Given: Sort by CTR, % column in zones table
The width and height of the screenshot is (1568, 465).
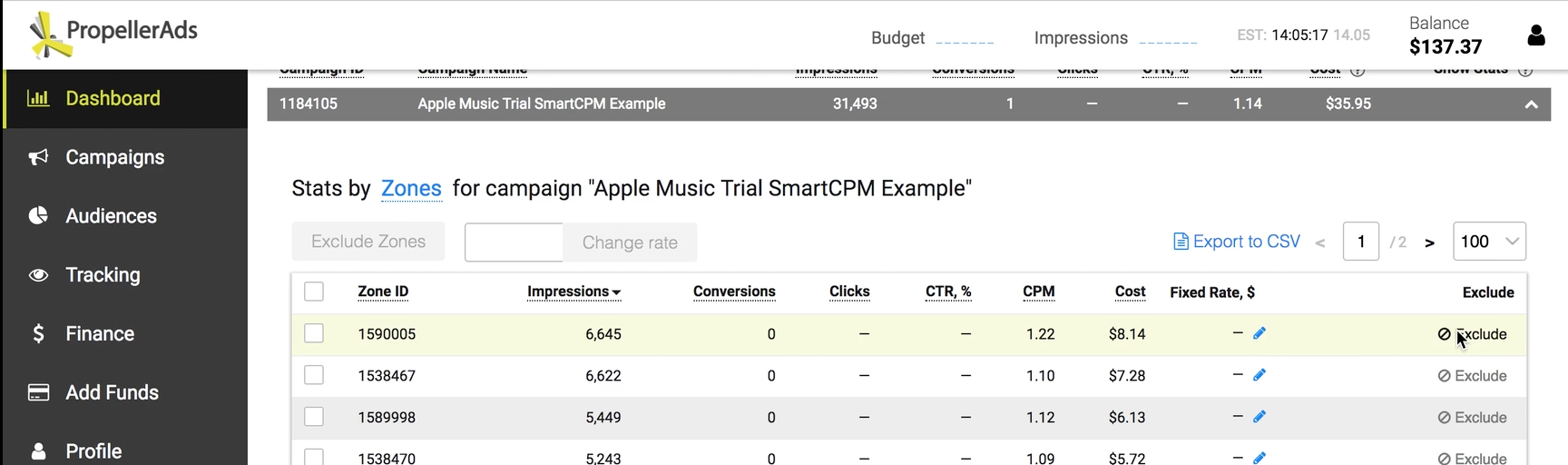Looking at the screenshot, I should point(948,292).
